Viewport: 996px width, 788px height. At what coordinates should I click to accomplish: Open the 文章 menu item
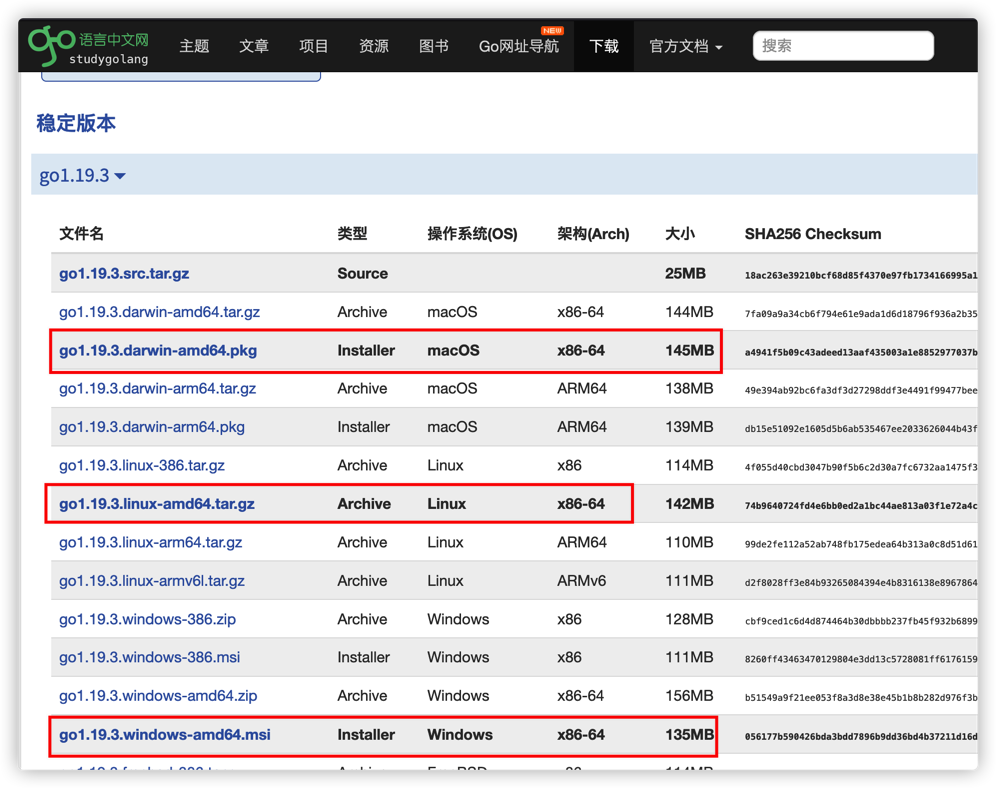[x=253, y=46]
